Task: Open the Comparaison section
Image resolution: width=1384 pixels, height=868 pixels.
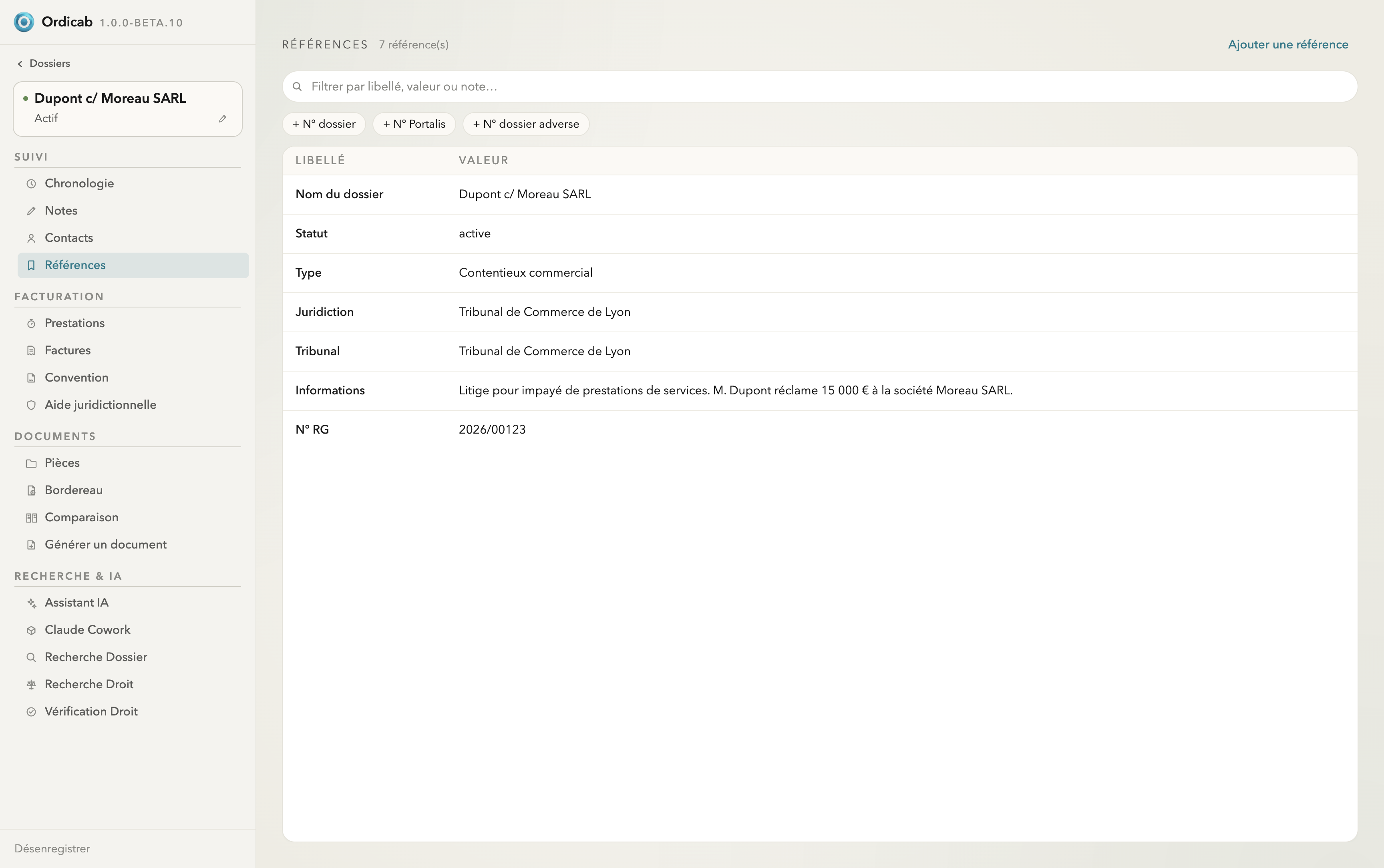Action: (x=133, y=517)
